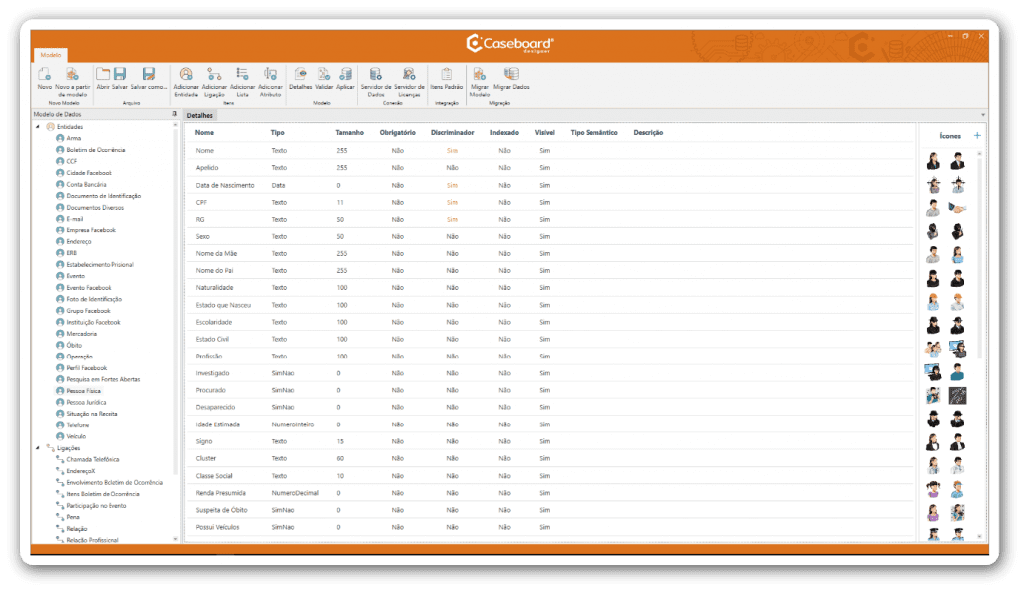The width and height of the screenshot is (1024, 591).
Task: Sort by the Tamanho column header
Action: 349,133
